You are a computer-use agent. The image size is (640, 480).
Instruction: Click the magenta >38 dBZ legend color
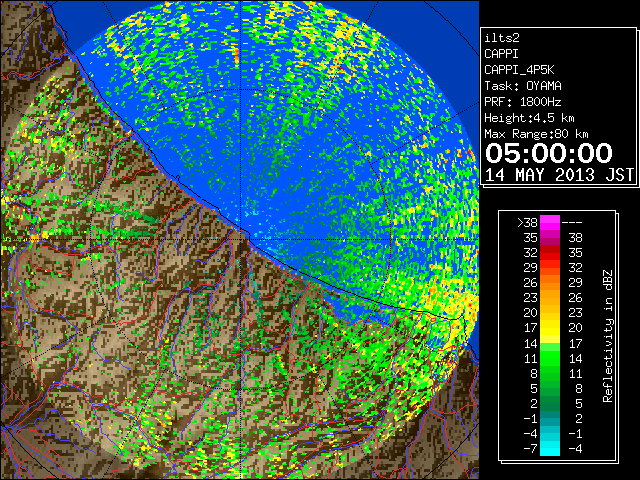coord(550,223)
